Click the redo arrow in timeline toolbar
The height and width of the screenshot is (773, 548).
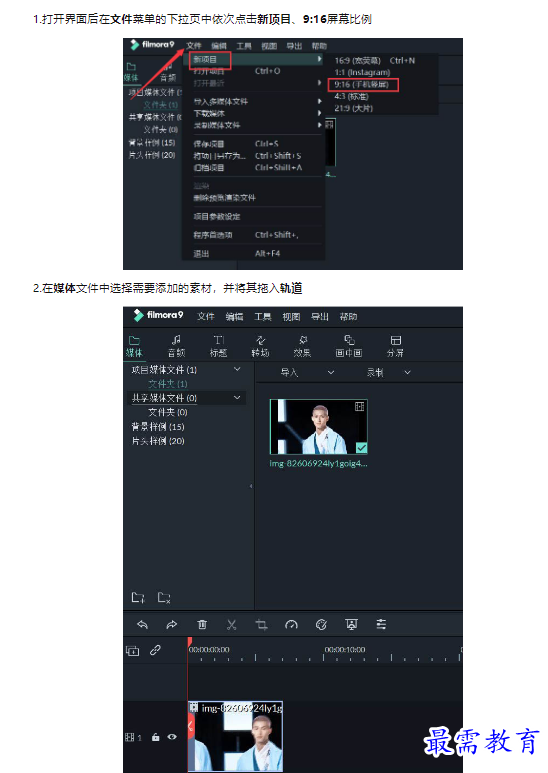tap(171, 625)
